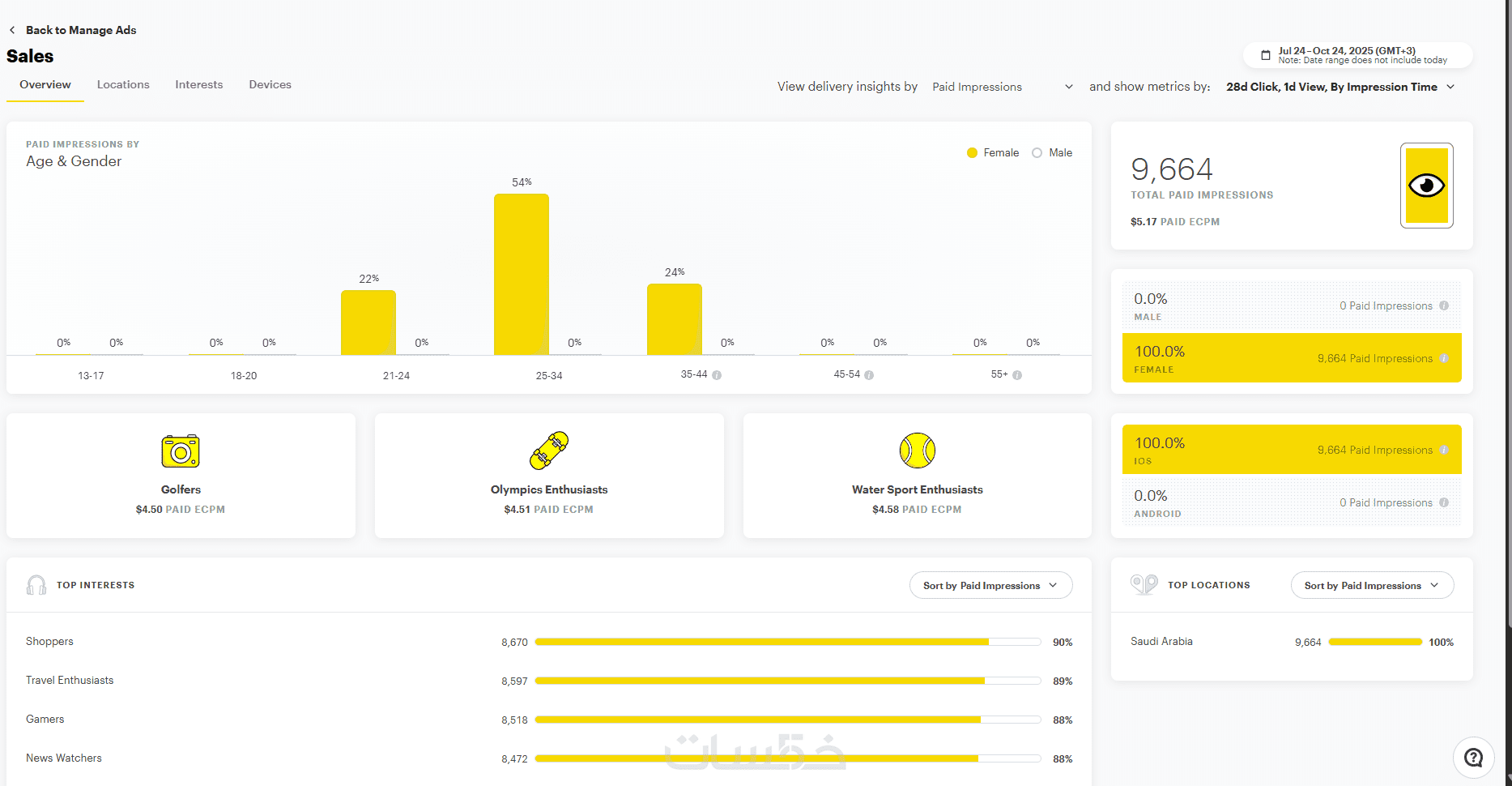1512x786 pixels.
Task: Click the Travel Enthusiasts row label
Action: click(70, 680)
